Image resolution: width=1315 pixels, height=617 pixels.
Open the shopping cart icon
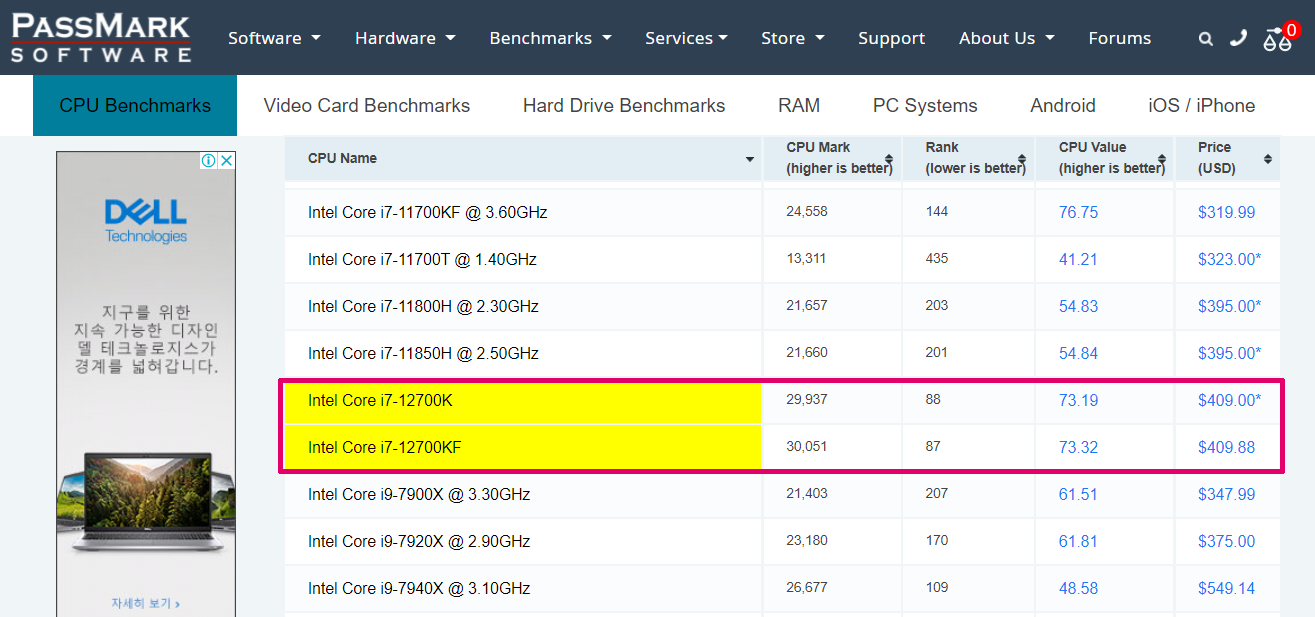point(1278,38)
